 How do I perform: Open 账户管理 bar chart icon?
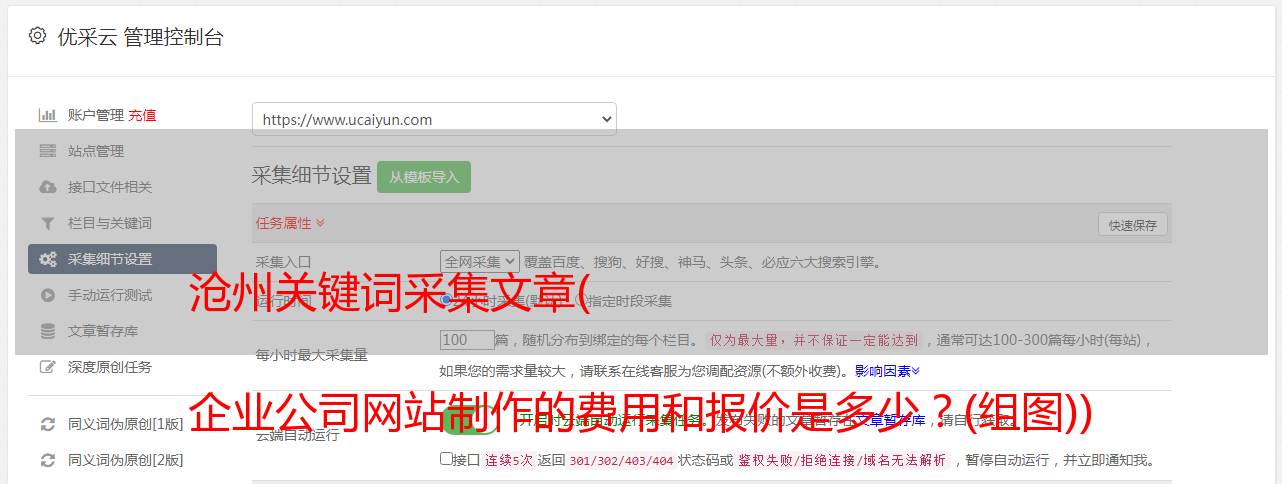click(x=47, y=115)
